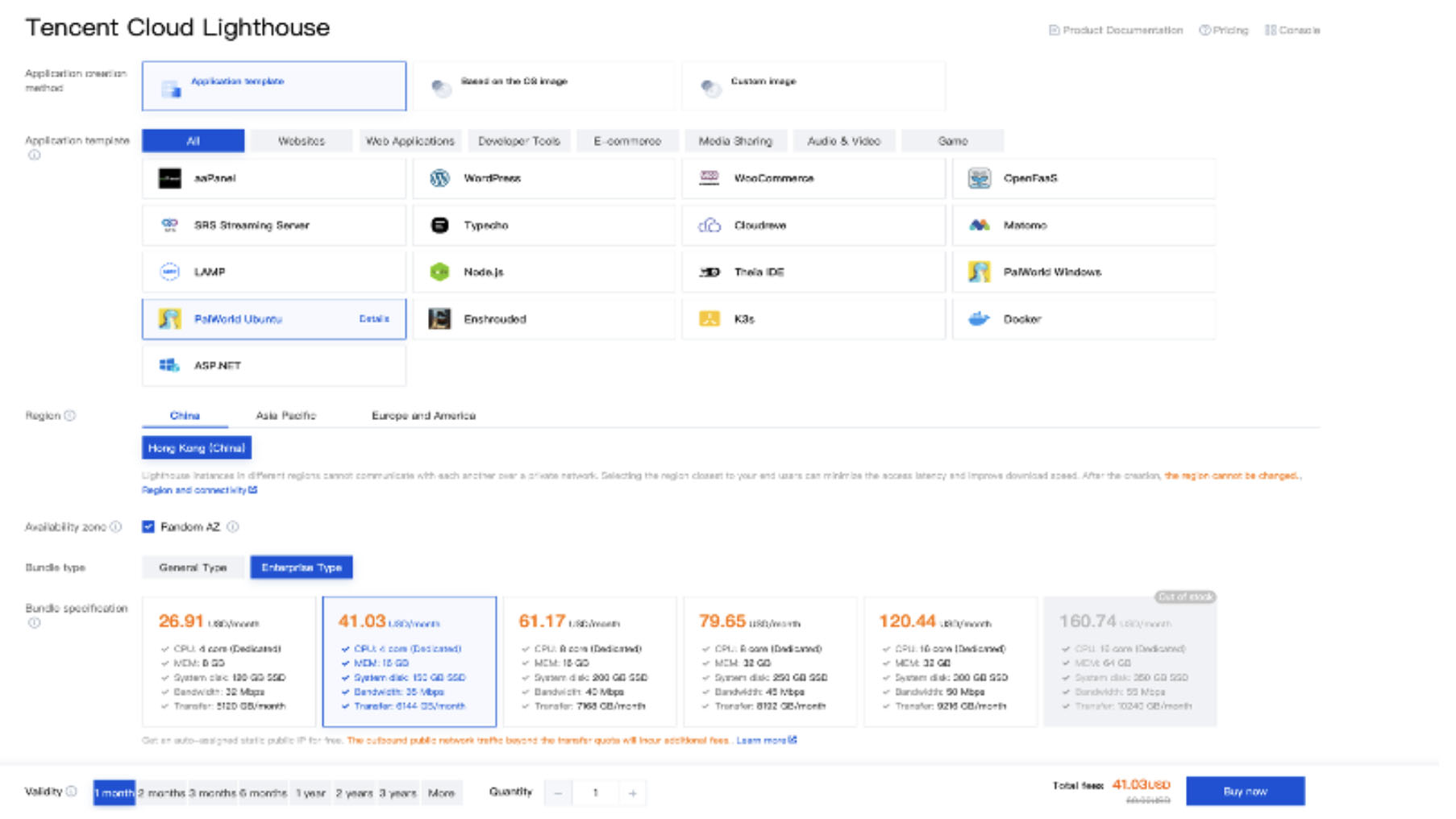Open the Console link
Screen dimensions: 1456x819
[1292, 30]
